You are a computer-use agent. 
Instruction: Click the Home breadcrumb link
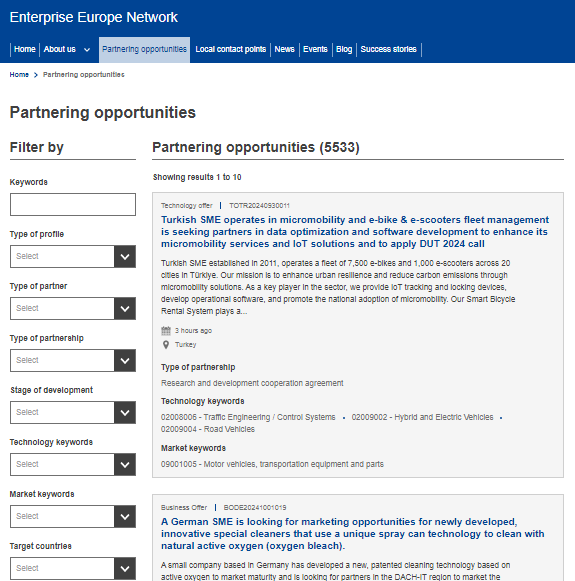tap(19, 74)
